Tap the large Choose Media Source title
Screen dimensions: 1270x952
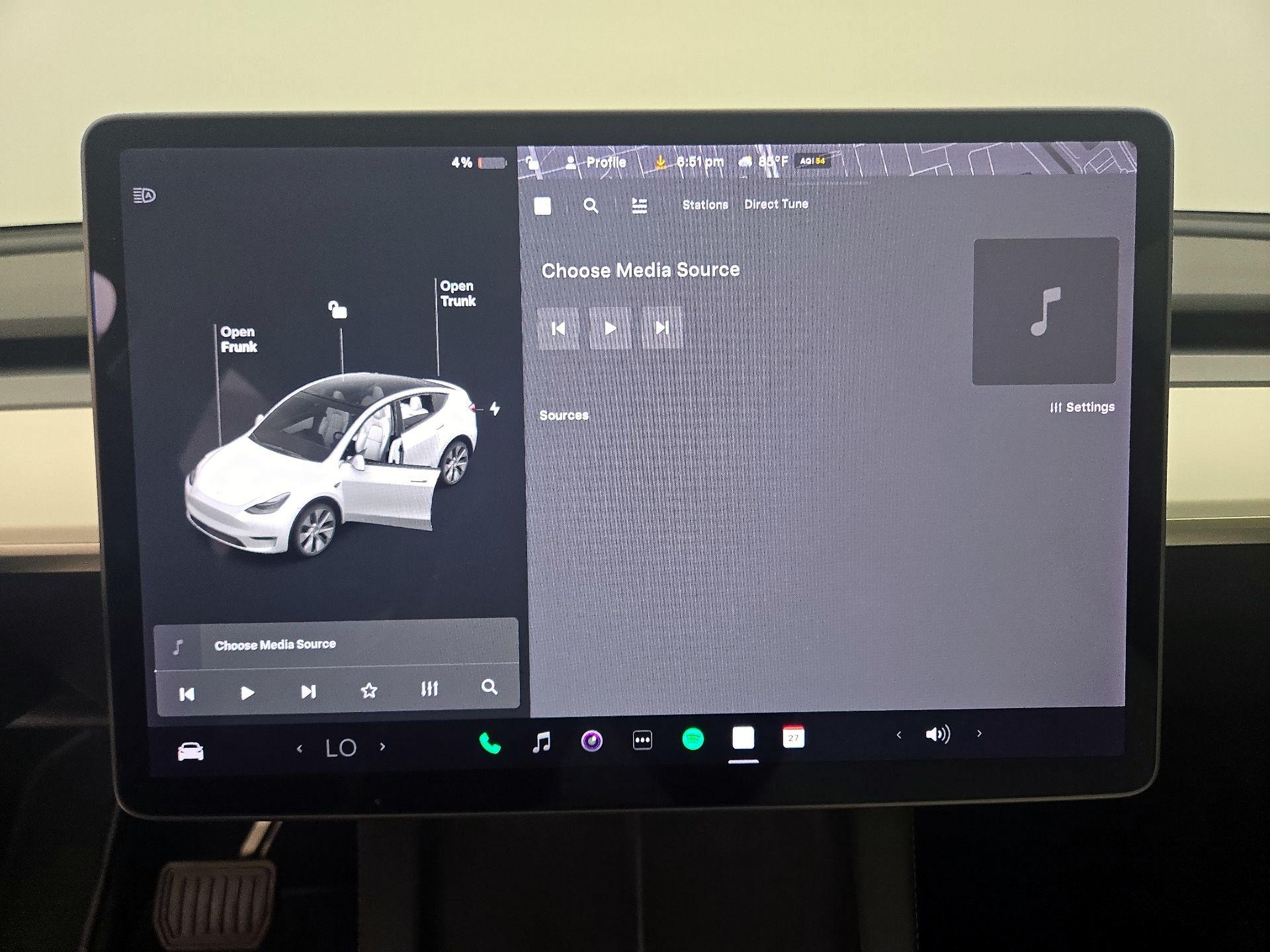pyautogui.click(x=640, y=270)
